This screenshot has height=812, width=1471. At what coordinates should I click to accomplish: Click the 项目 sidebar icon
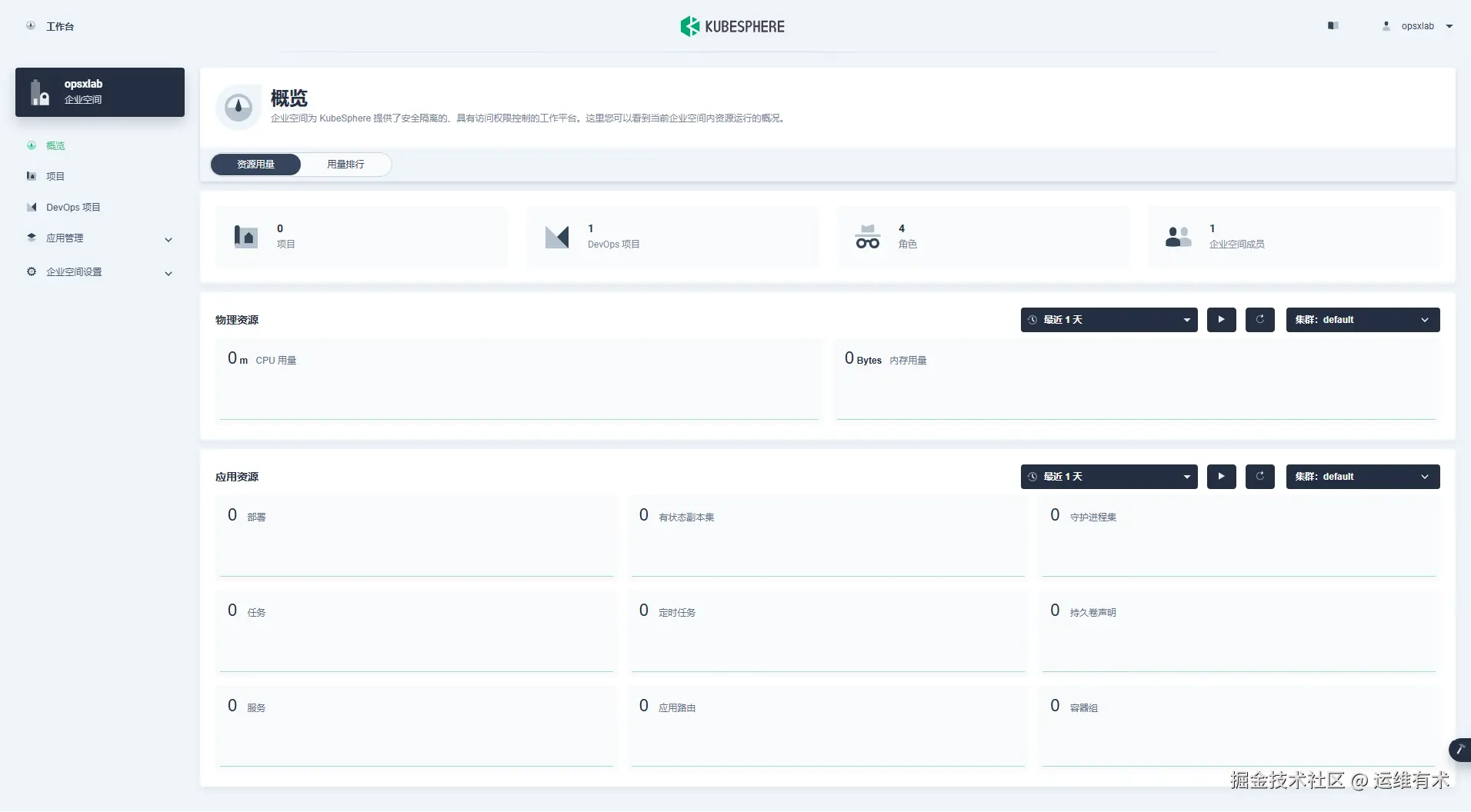point(32,176)
